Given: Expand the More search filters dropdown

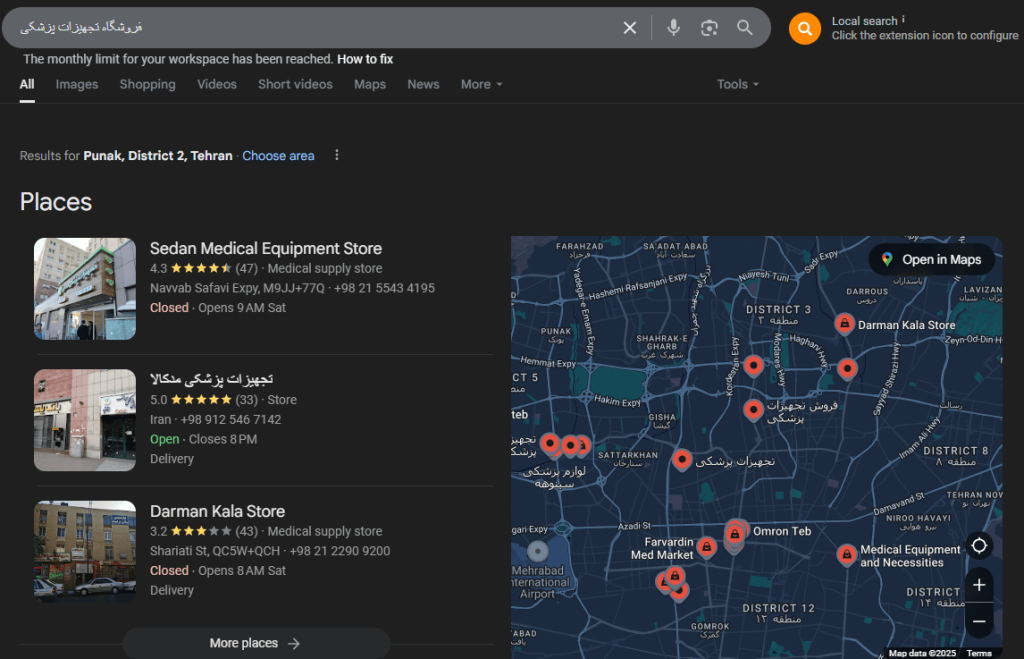Looking at the screenshot, I should pos(481,84).
